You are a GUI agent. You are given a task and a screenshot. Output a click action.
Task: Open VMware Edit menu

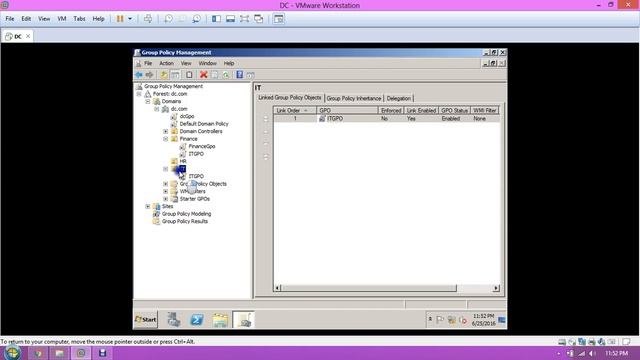pyautogui.click(x=26, y=19)
